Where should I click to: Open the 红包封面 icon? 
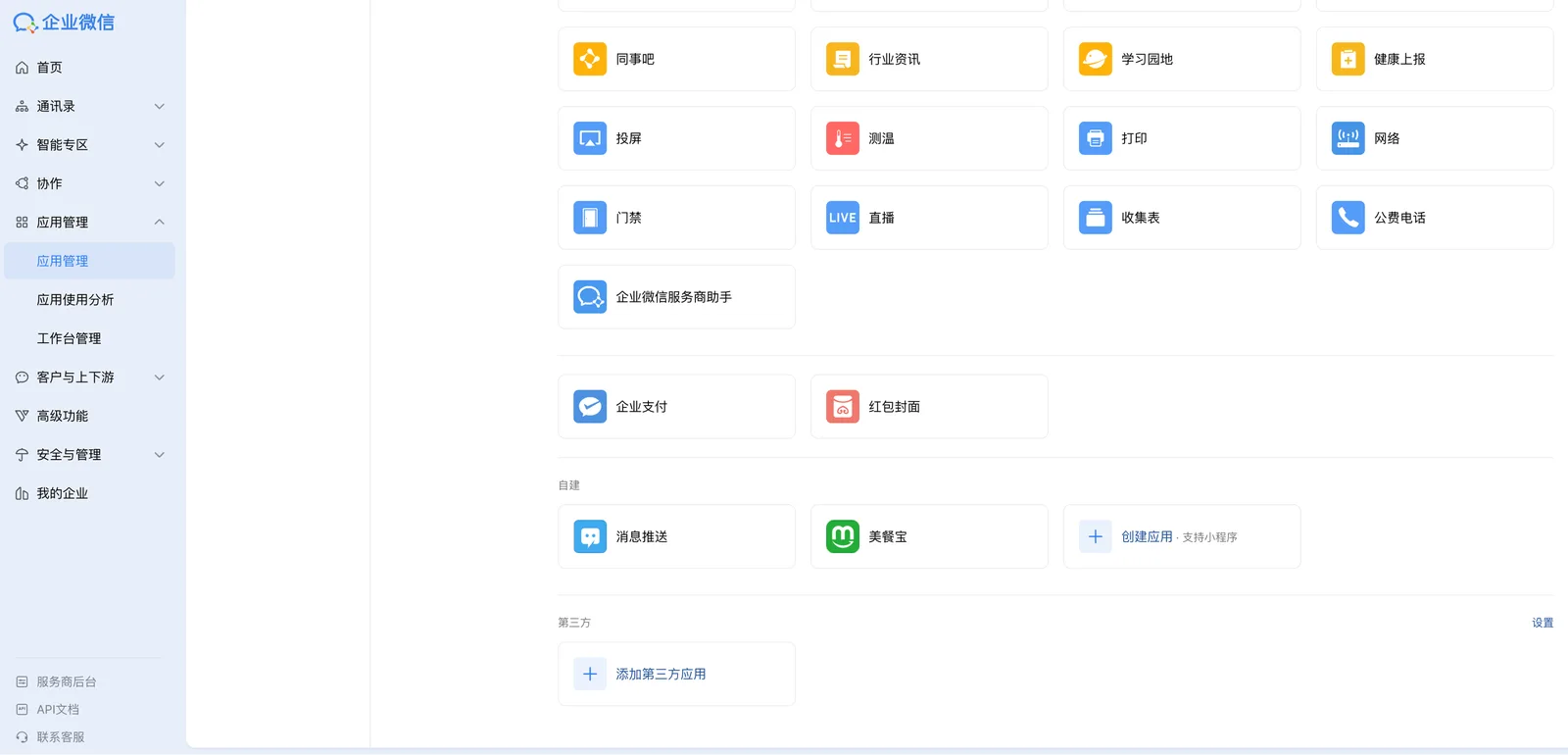tap(843, 406)
